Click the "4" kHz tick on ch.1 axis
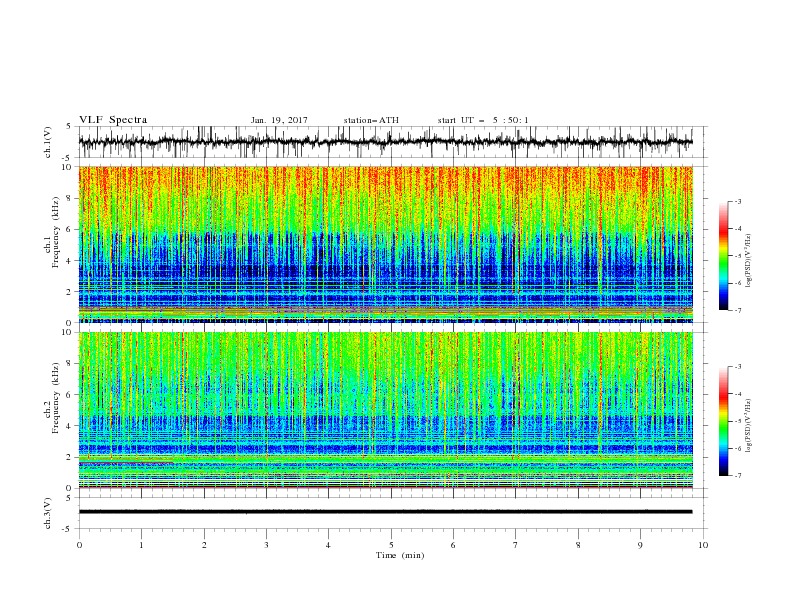Viewport: 792px width, 612px height. (x=70, y=261)
